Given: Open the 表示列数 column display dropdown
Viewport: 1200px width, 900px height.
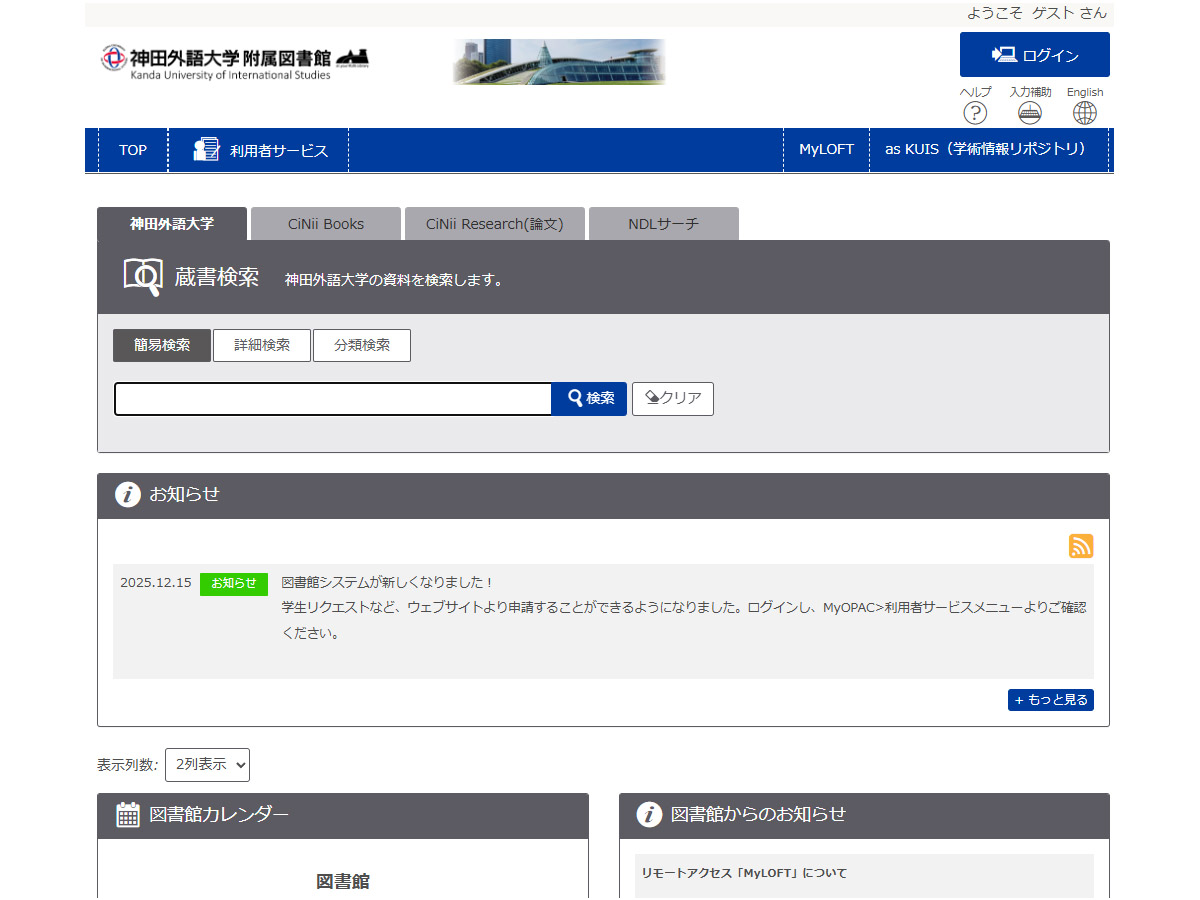Looking at the screenshot, I should pos(207,764).
